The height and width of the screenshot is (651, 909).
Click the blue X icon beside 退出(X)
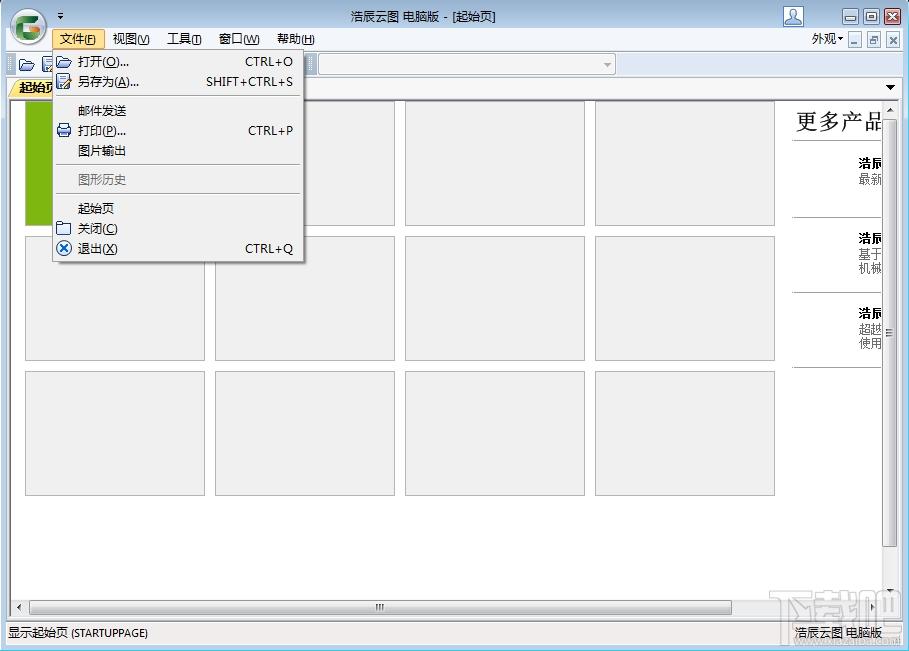[x=64, y=248]
